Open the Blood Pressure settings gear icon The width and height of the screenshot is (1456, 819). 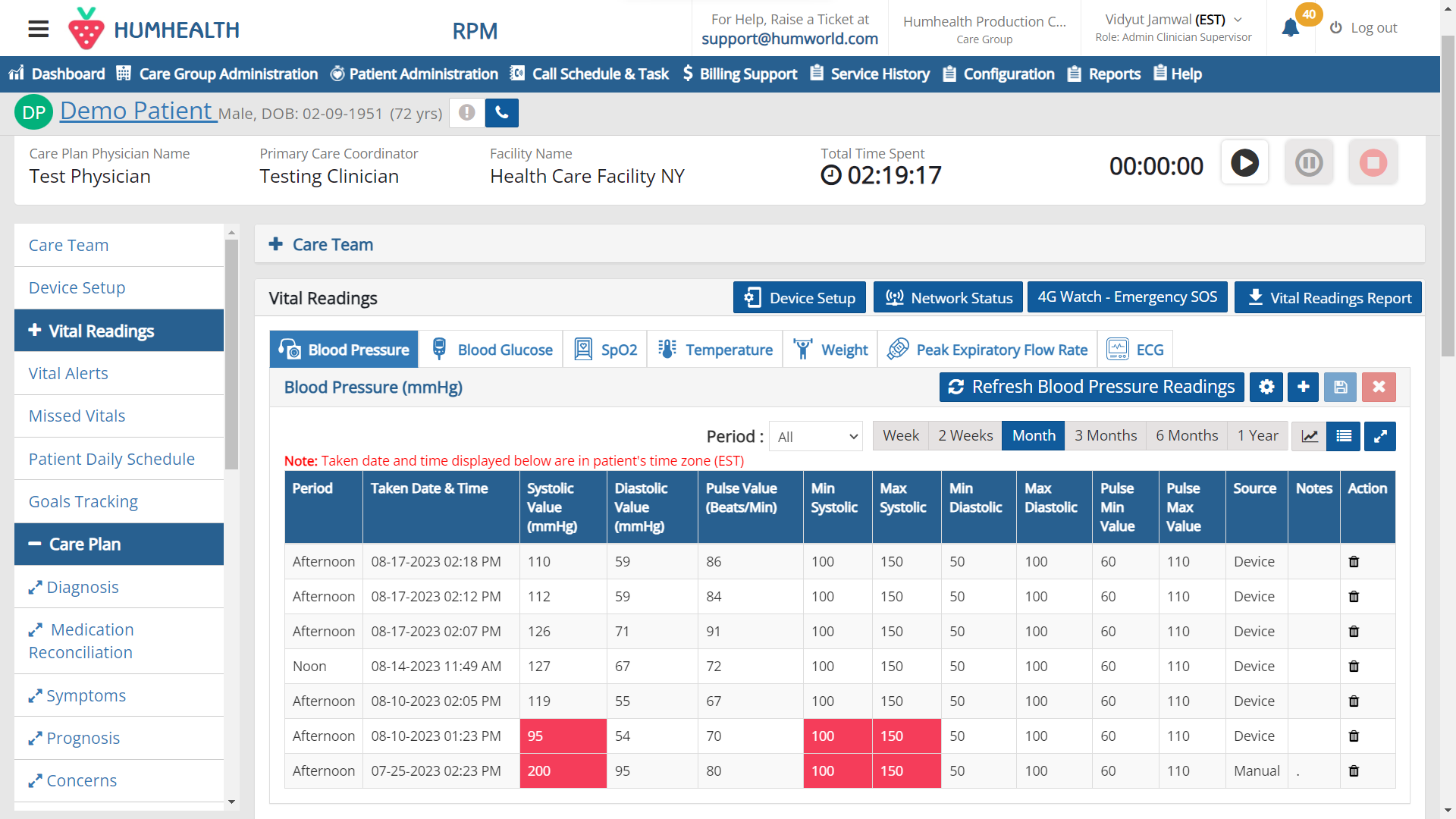click(1266, 387)
